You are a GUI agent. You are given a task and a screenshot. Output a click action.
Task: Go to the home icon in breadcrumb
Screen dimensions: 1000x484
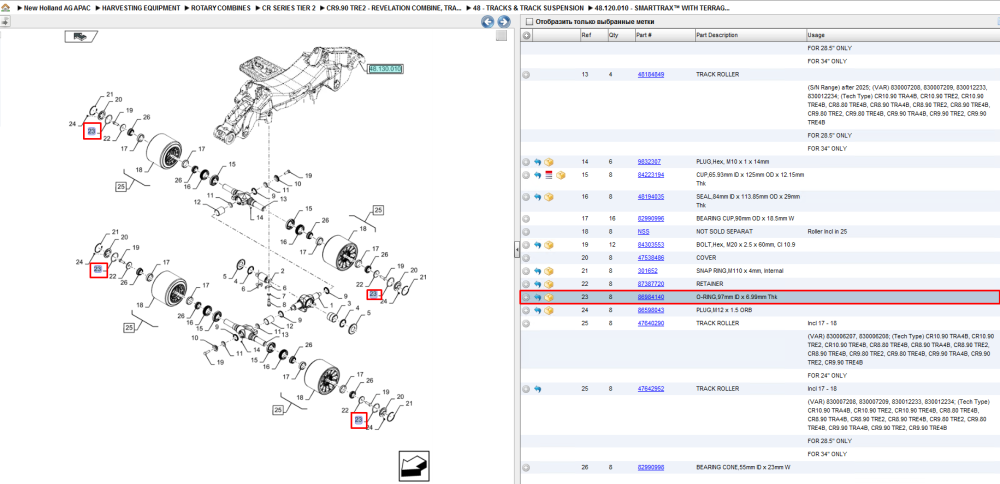5,8
